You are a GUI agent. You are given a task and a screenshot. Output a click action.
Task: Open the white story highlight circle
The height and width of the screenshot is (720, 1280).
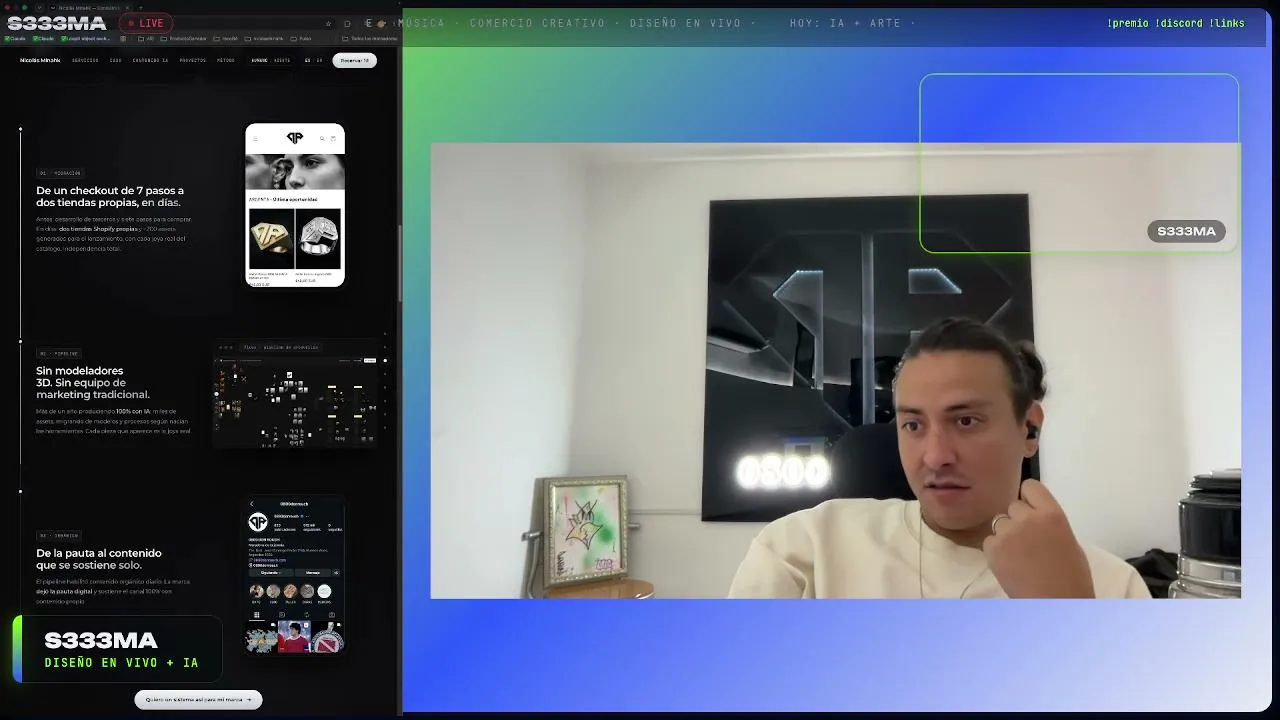click(x=324, y=591)
